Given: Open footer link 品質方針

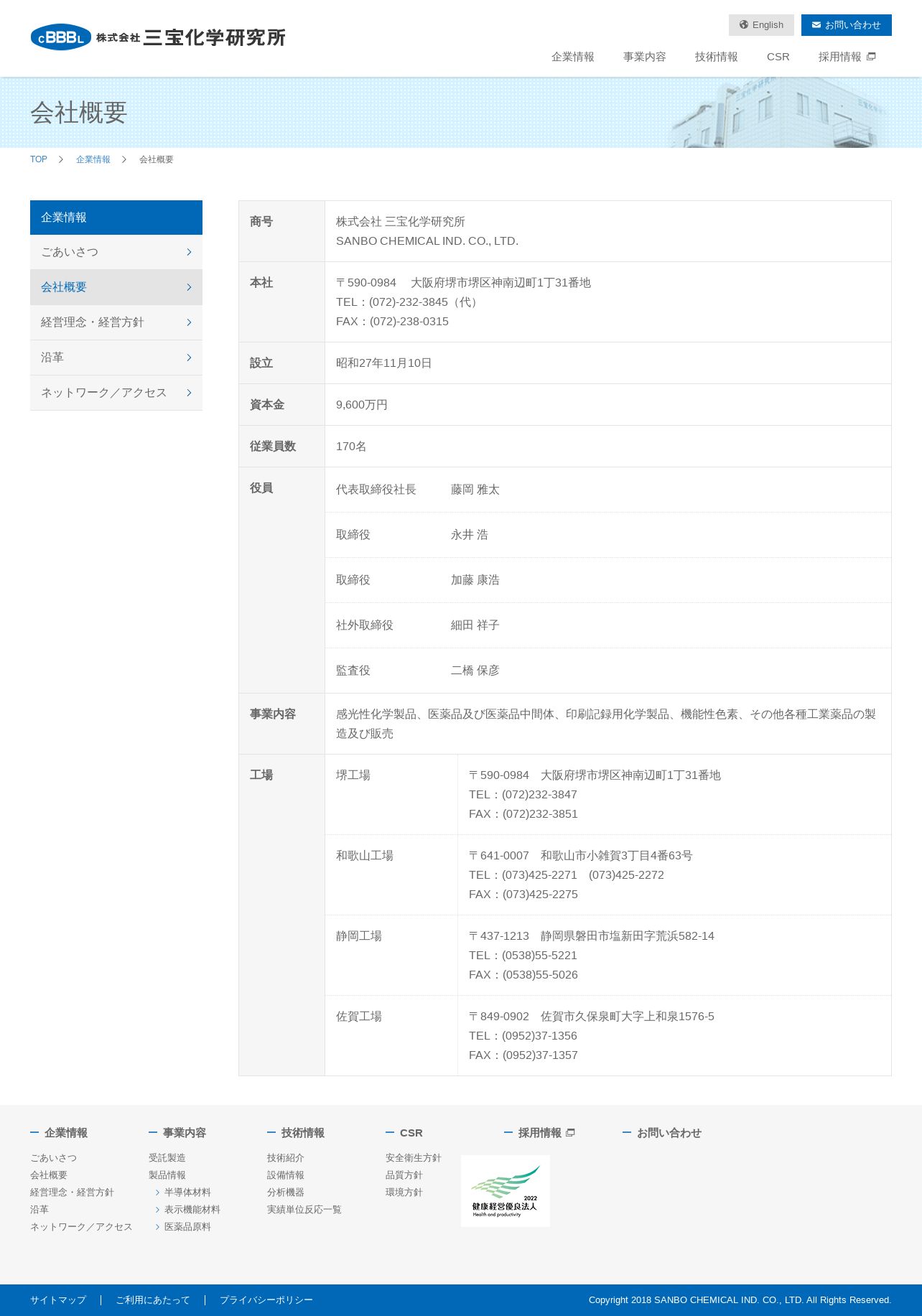Looking at the screenshot, I should click(404, 1175).
